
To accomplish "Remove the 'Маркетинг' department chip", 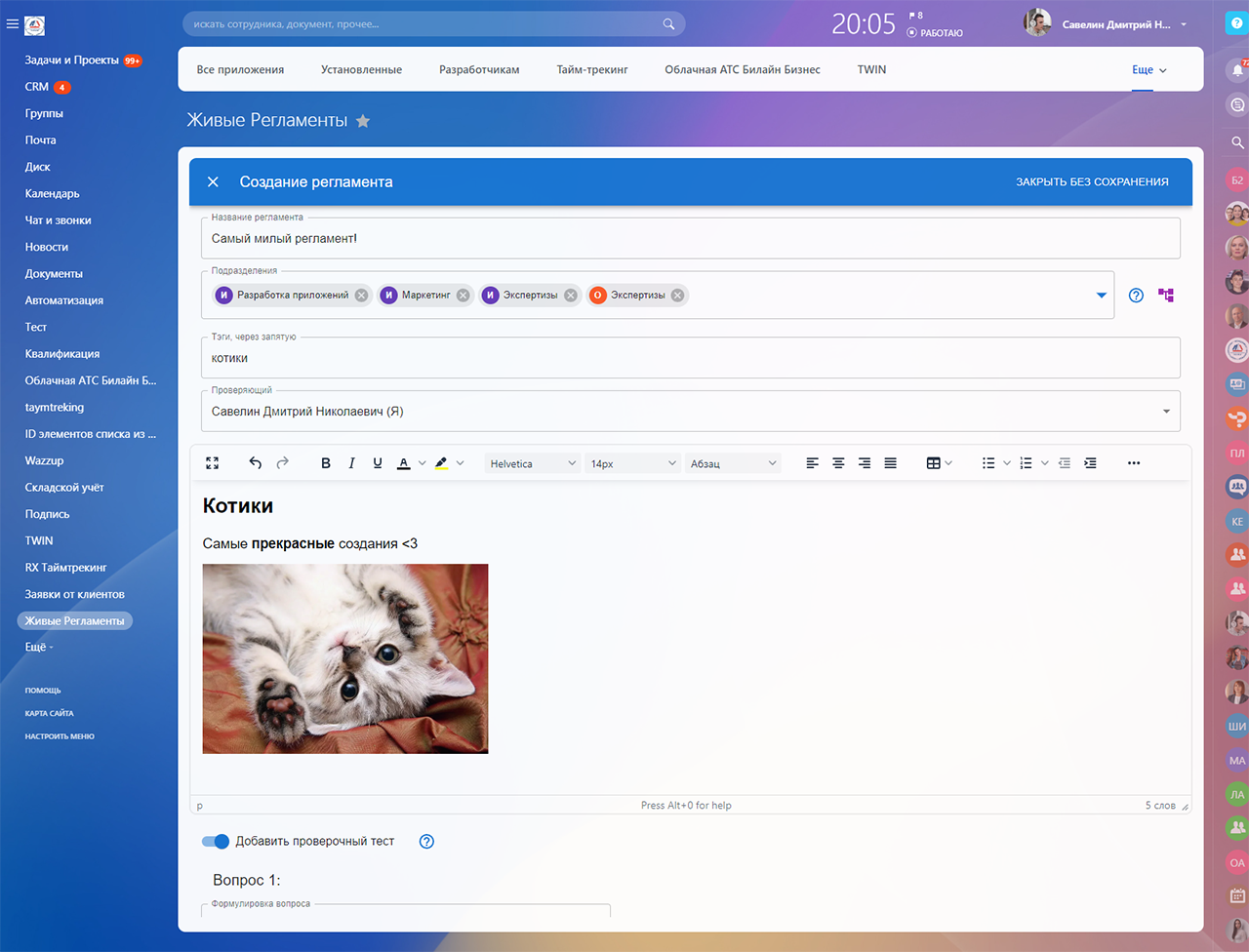I will click(x=463, y=296).
